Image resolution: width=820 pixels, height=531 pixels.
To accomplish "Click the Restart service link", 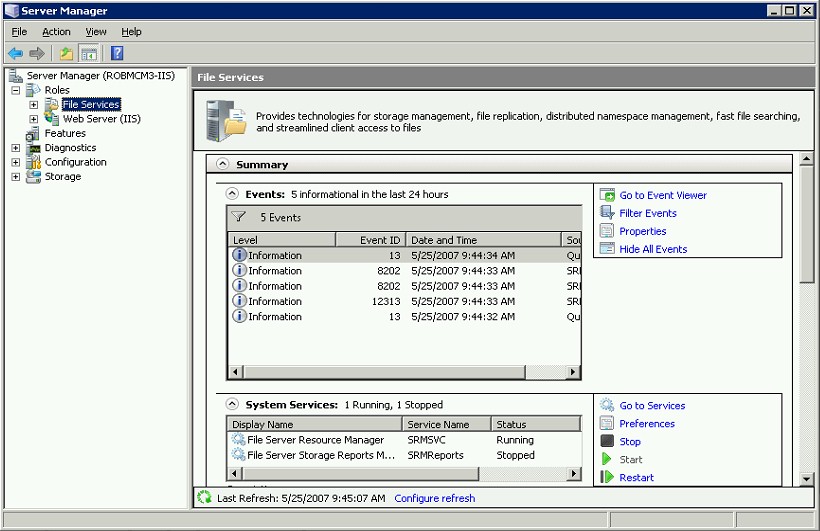I will [x=636, y=477].
